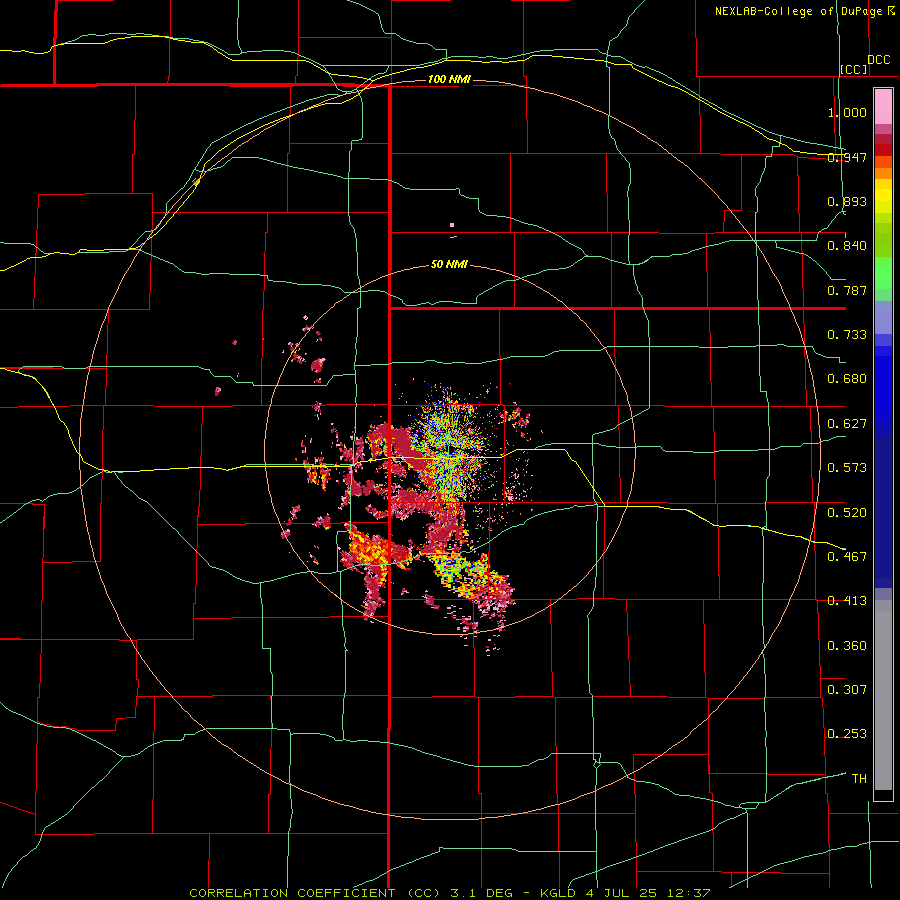The image size is (900, 900).
Task: Click the 0.733 scale value
Action: coord(847,335)
